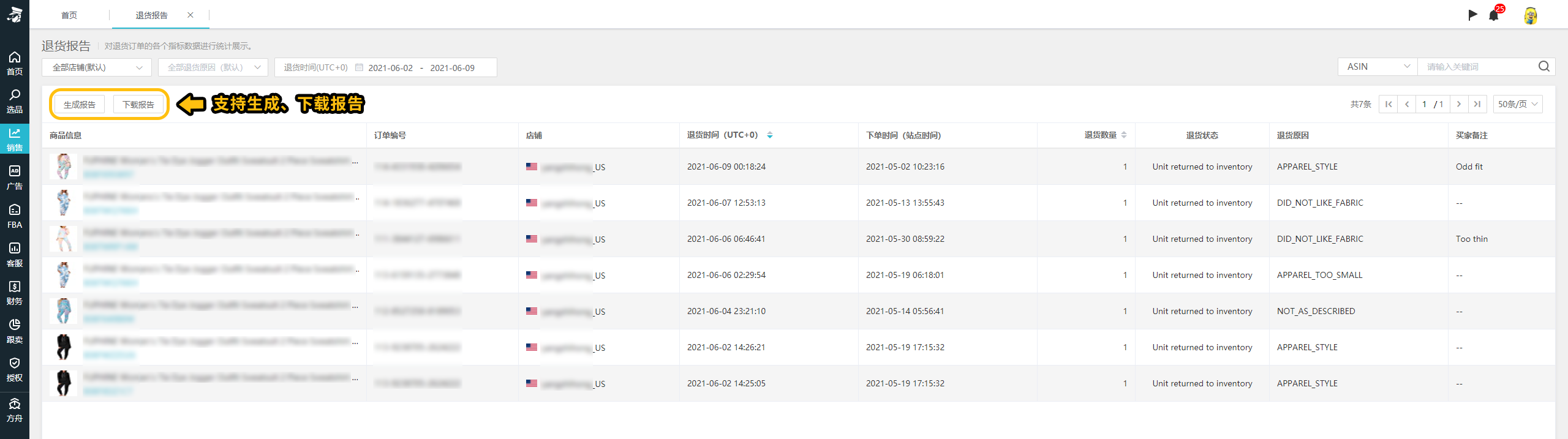Image resolution: width=1568 pixels, height=439 pixels.
Task: Click the app logo in the sidebar
Action: 15,15
